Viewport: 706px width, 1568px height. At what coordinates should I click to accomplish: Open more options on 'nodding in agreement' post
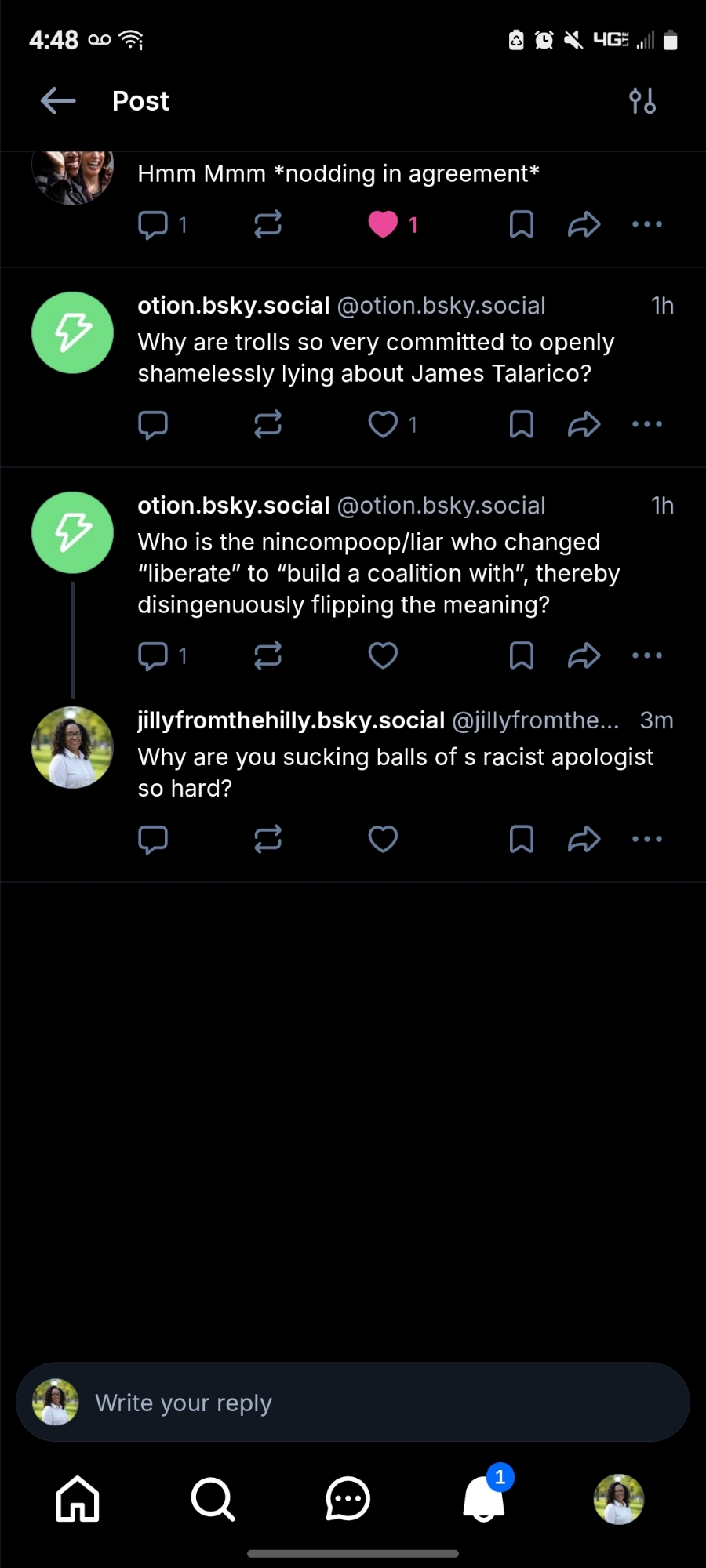click(647, 224)
